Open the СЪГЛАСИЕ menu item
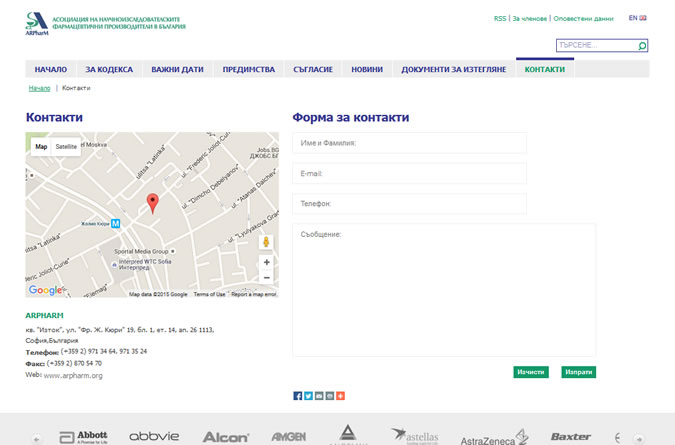Viewport: 675px width, 445px height. coord(313,69)
